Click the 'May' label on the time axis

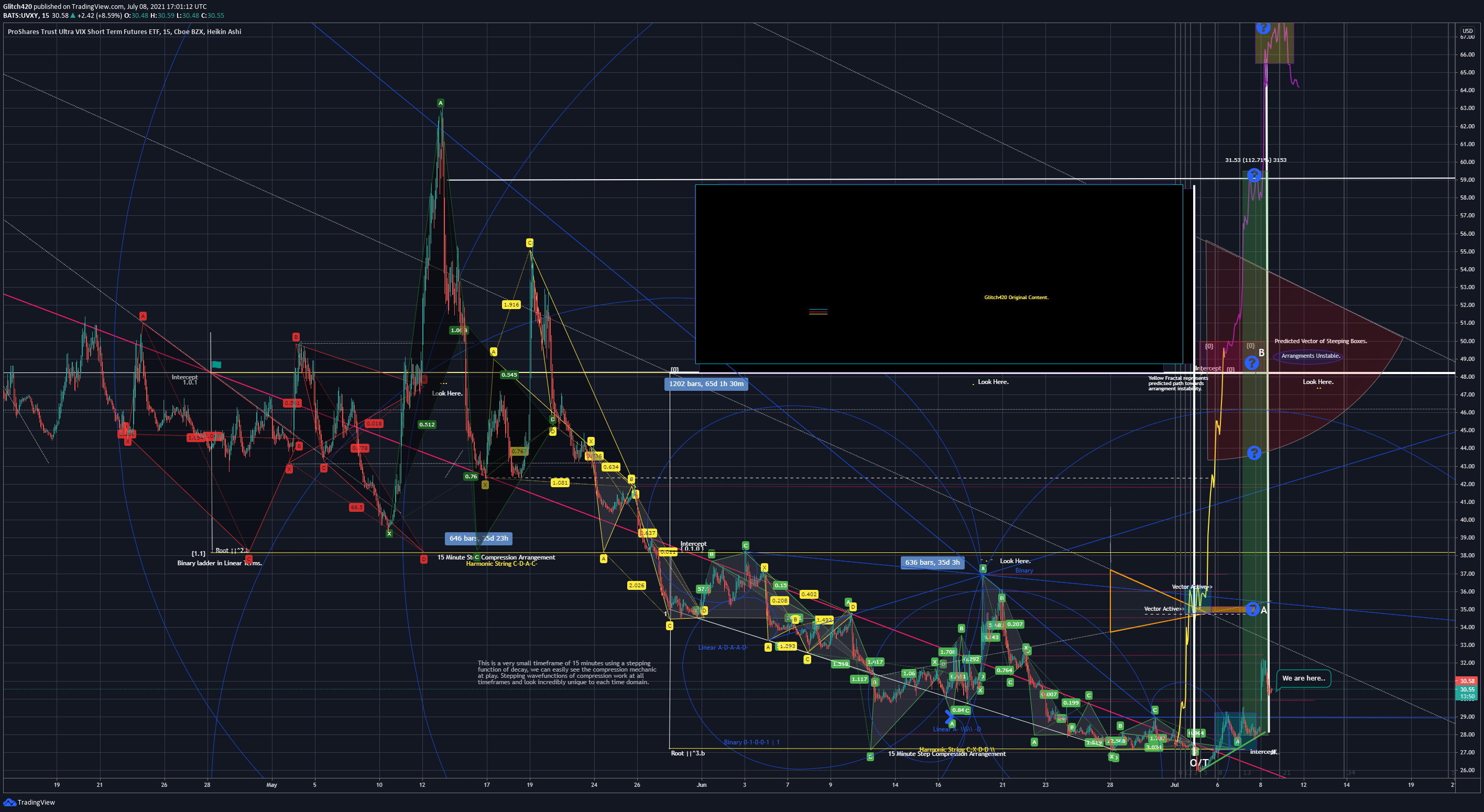(x=272, y=785)
